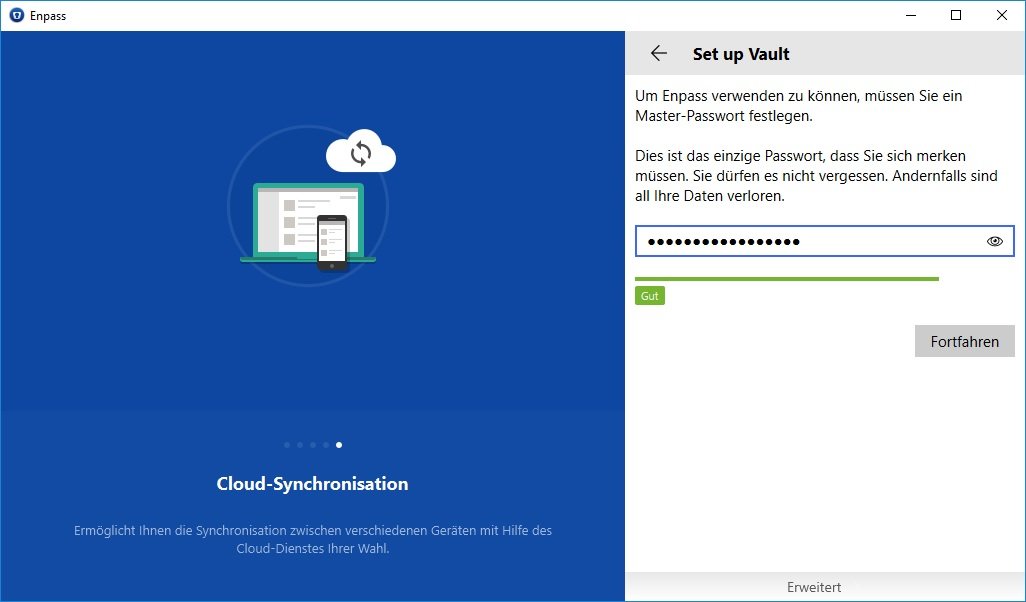Click the back arrow beside Set up Vault

tap(658, 54)
